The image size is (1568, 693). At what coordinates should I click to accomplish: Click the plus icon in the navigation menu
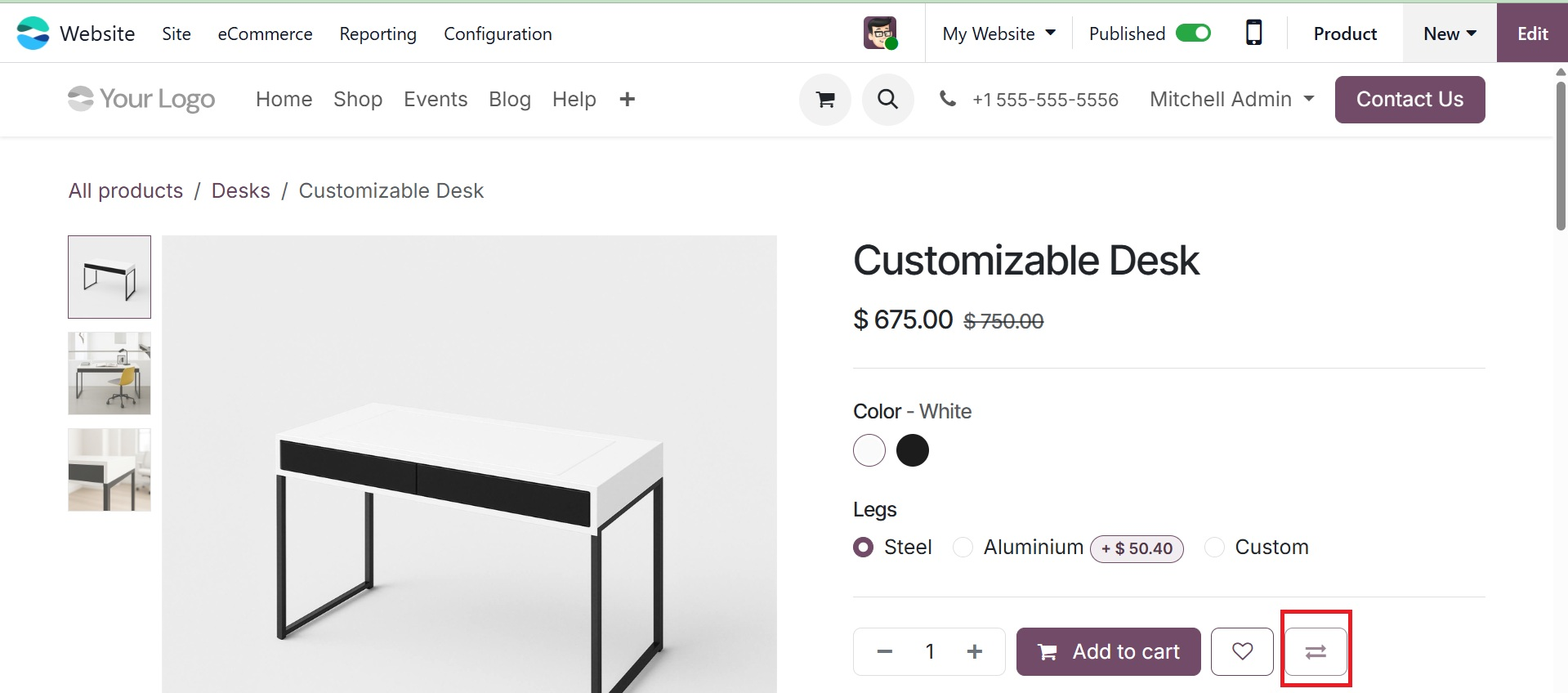pyautogui.click(x=627, y=100)
